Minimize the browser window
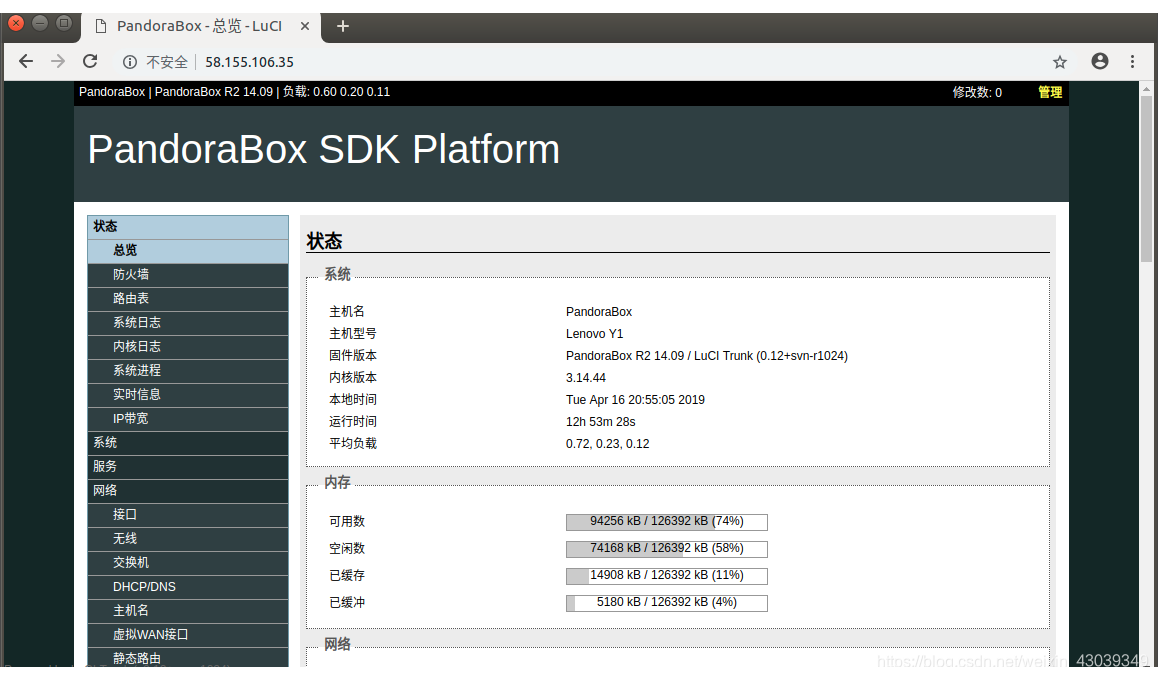Image resolution: width=1158 pixels, height=680 pixels. [40, 24]
